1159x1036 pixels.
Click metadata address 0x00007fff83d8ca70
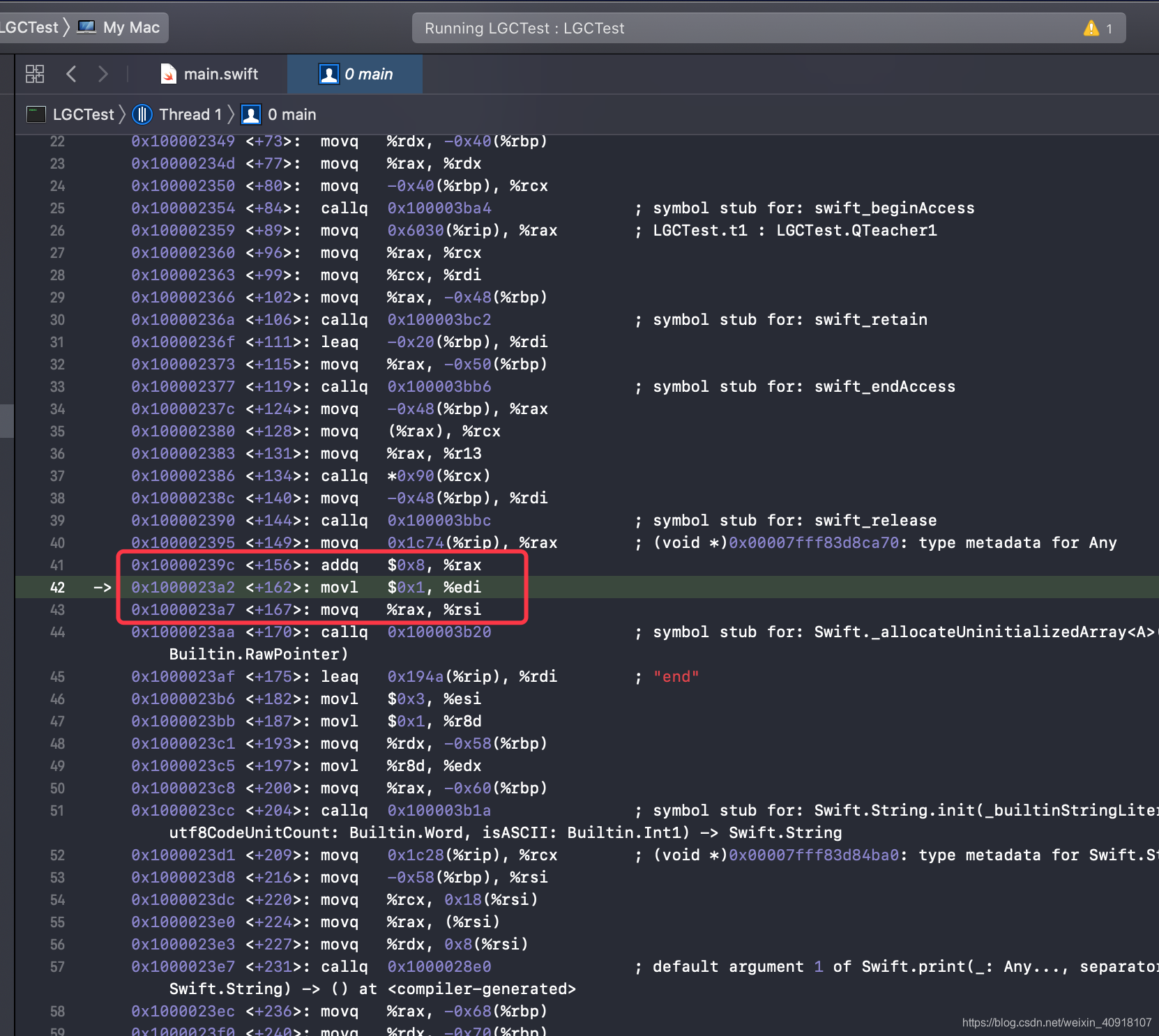click(x=814, y=543)
